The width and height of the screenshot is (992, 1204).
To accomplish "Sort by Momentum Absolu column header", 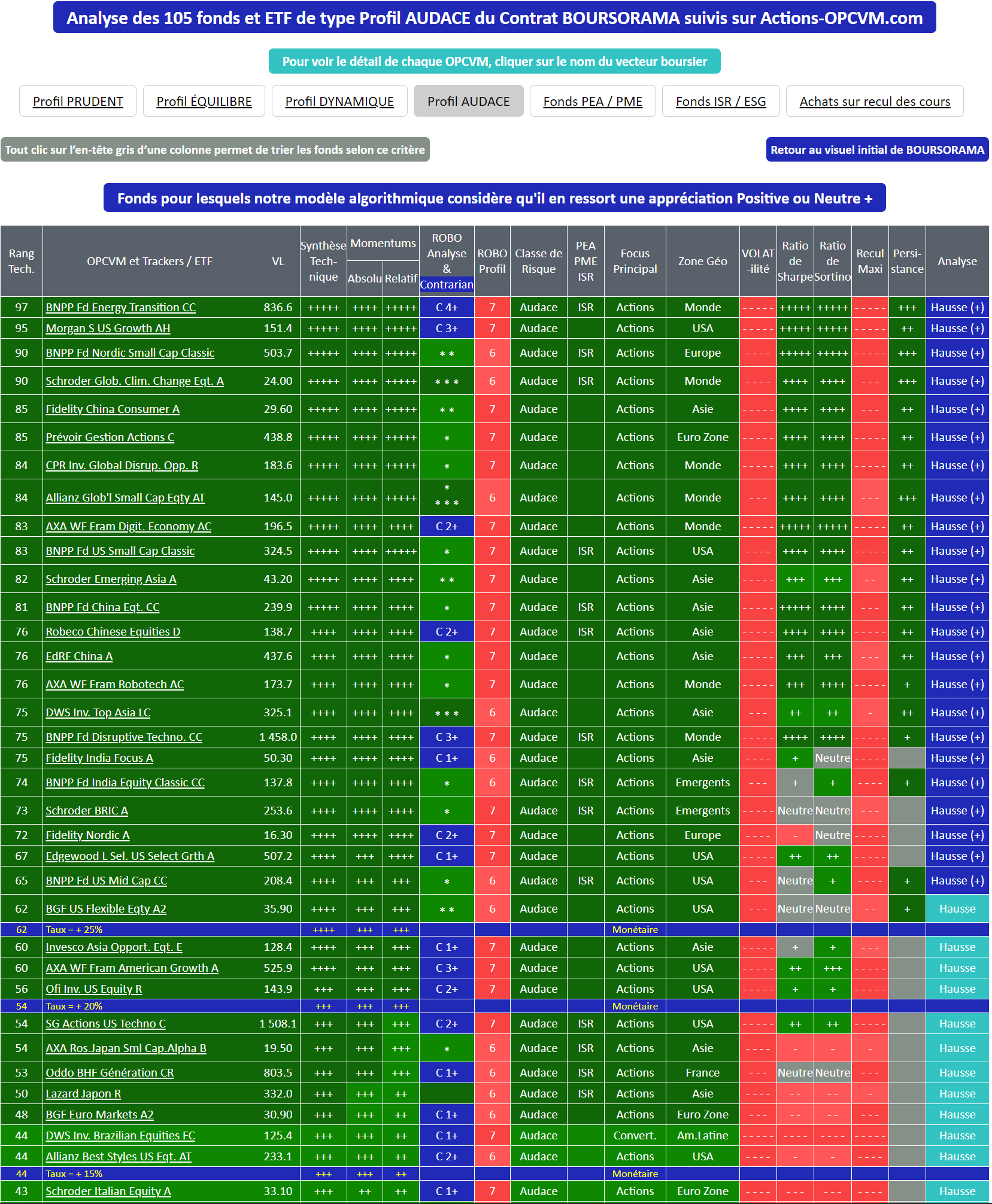I will (365, 278).
